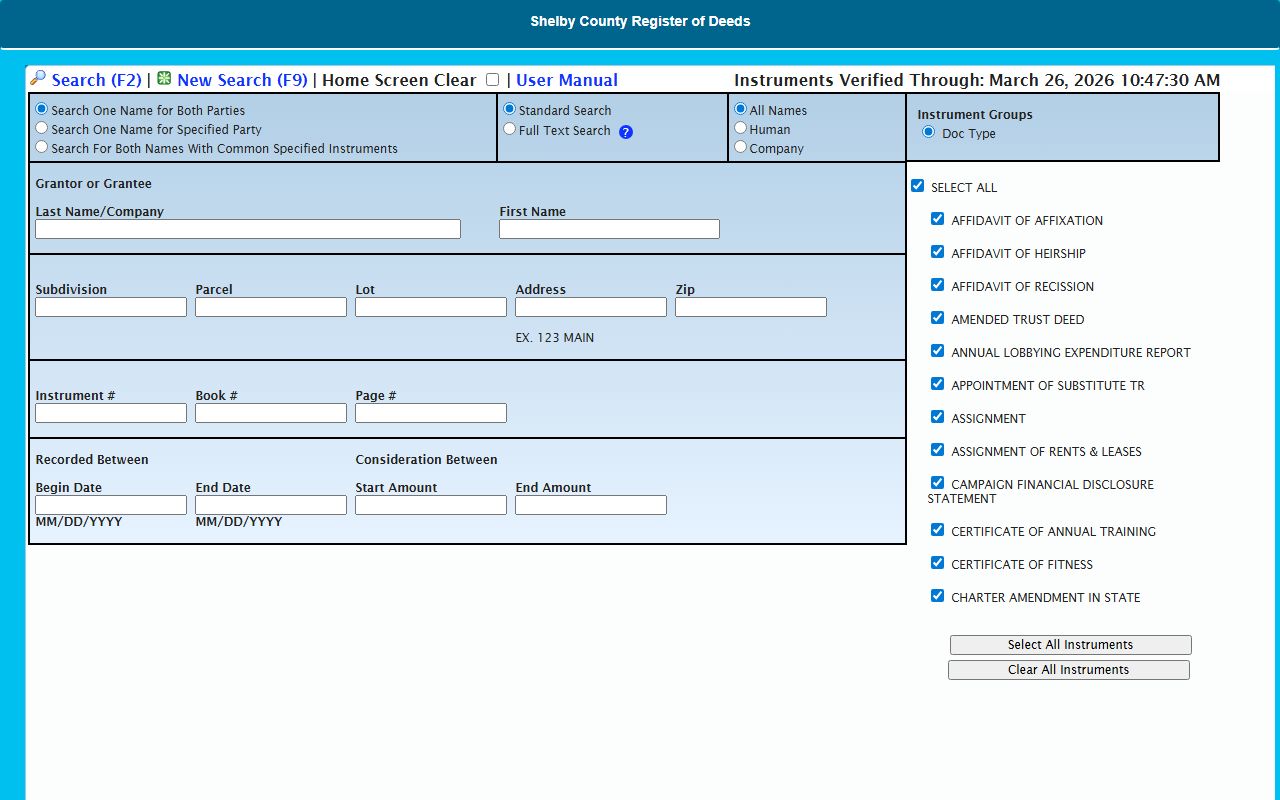Uncheck AFFIDAVIT OF HEIRSHIP
This screenshot has height=800, width=1280.
coord(938,252)
